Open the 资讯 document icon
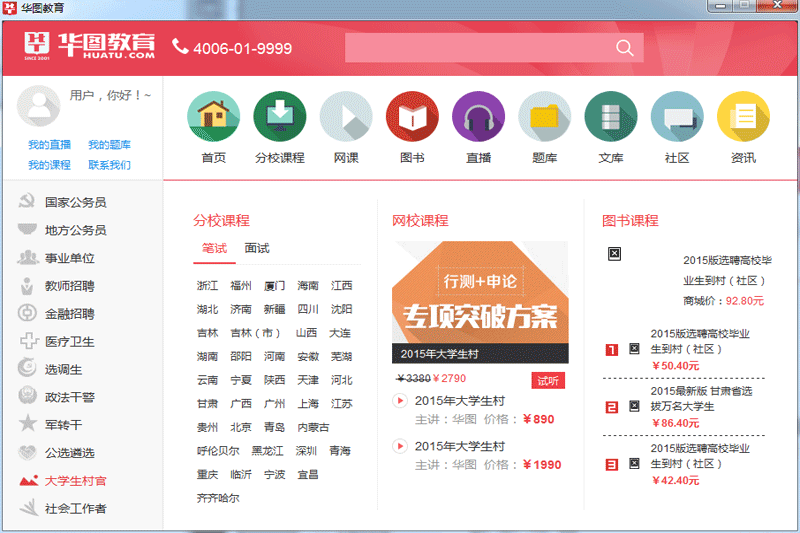Image resolution: width=800 pixels, height=533 pixels. [743, 116]
